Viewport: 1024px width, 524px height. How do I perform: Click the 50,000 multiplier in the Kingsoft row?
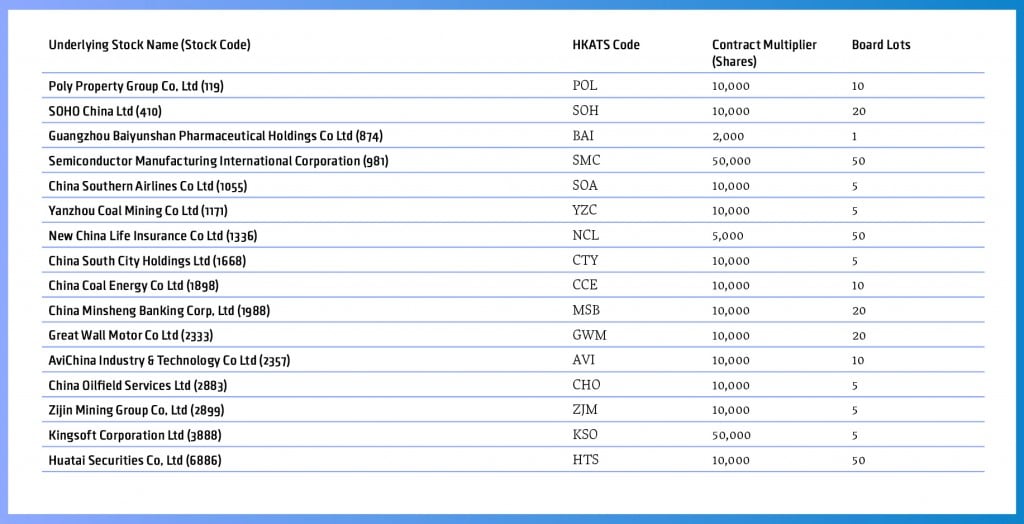[x=731, y=435]
